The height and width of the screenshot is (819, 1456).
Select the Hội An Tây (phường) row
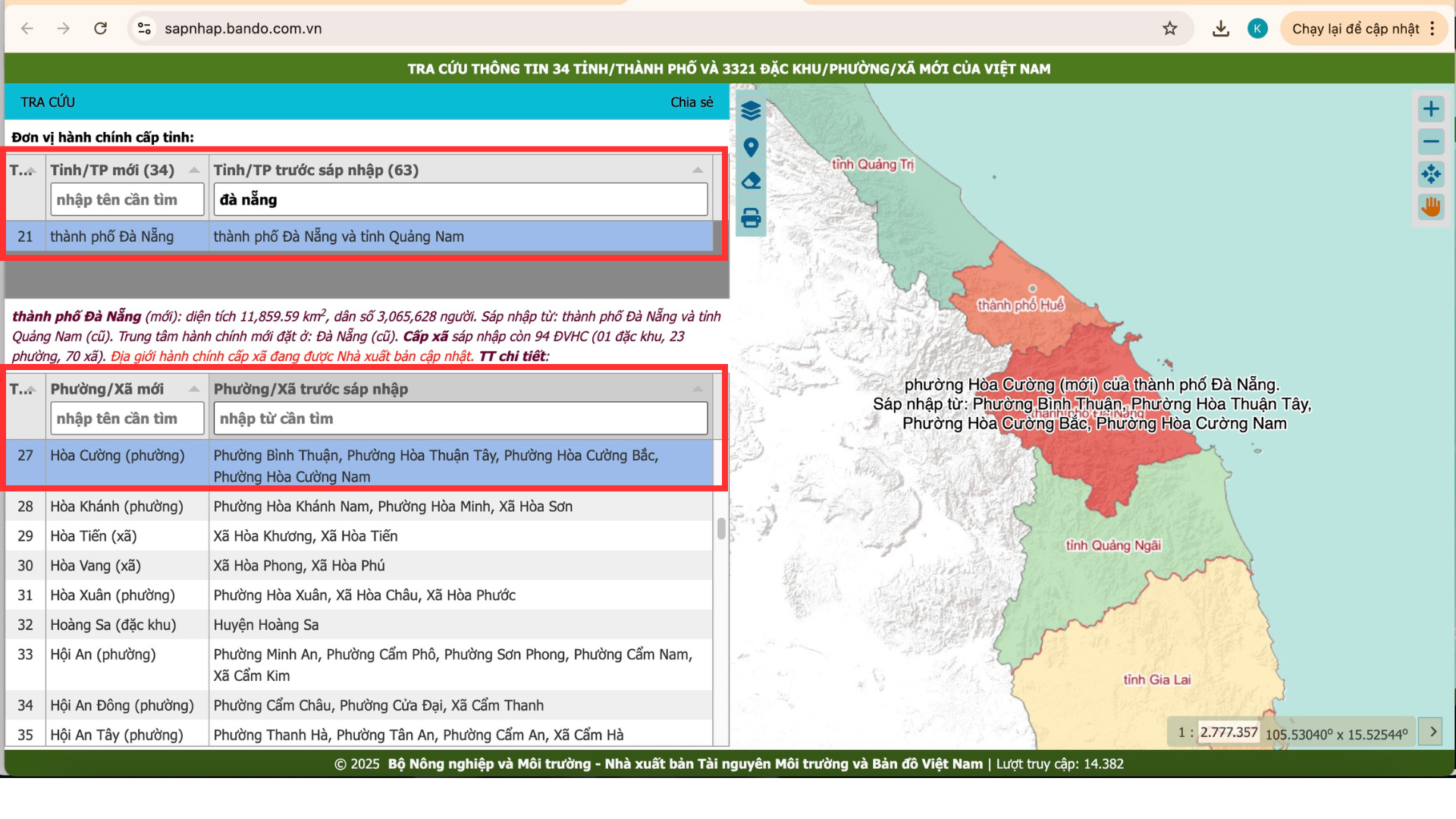(359, 734)
